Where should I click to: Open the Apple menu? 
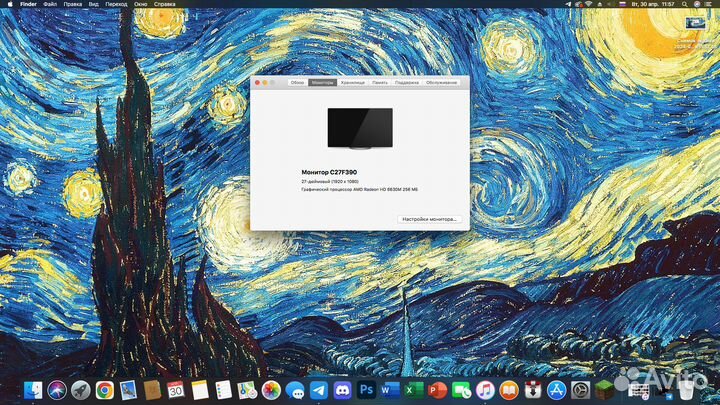pos(10,4)
